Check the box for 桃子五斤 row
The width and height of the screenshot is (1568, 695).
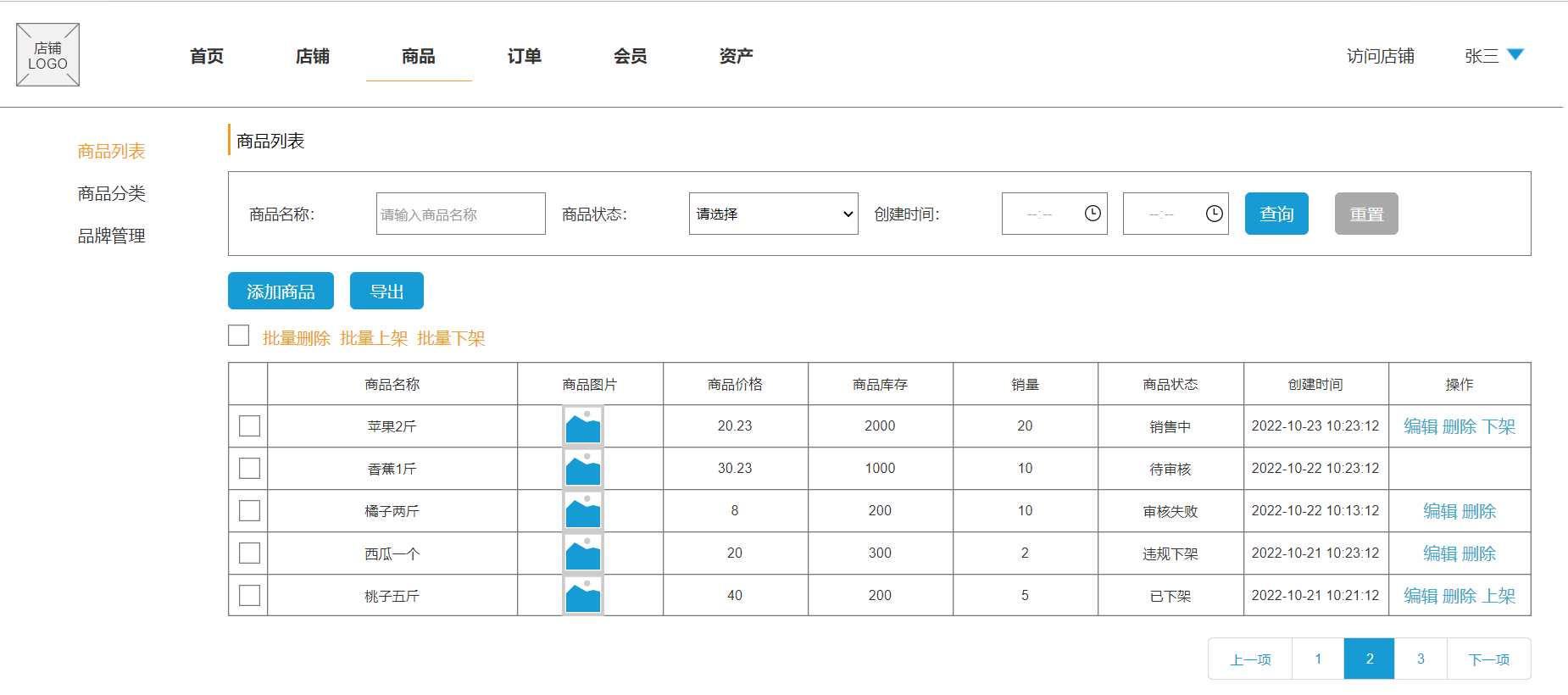coord(249,595)
